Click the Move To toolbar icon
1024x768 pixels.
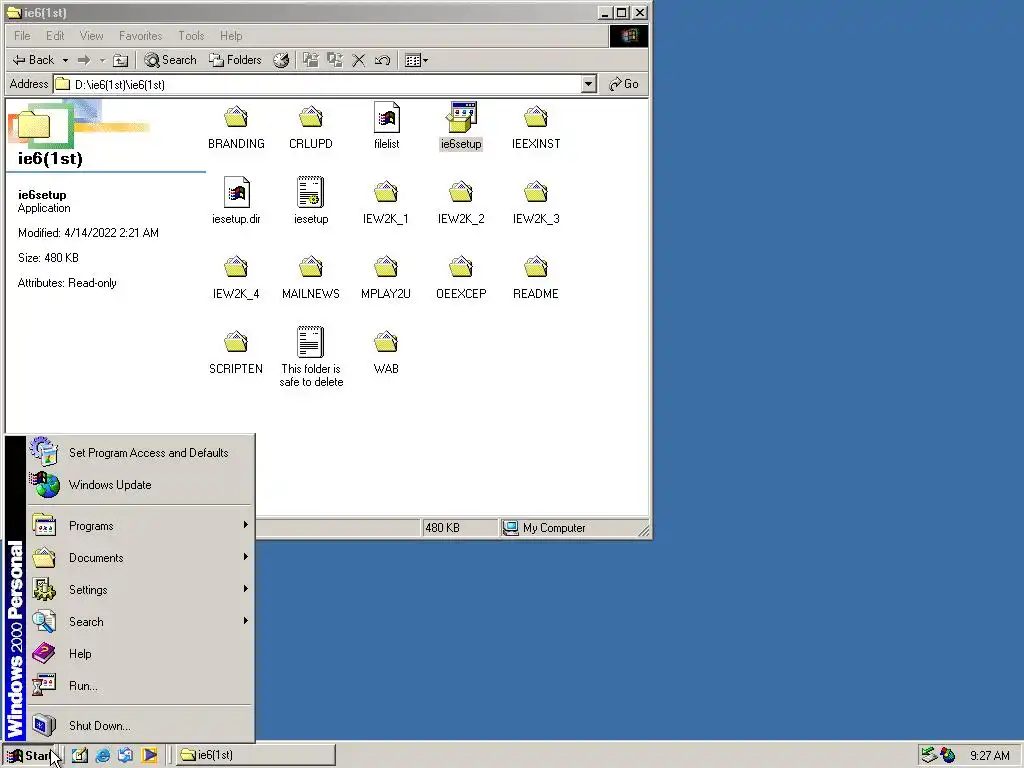click(311, 60)
